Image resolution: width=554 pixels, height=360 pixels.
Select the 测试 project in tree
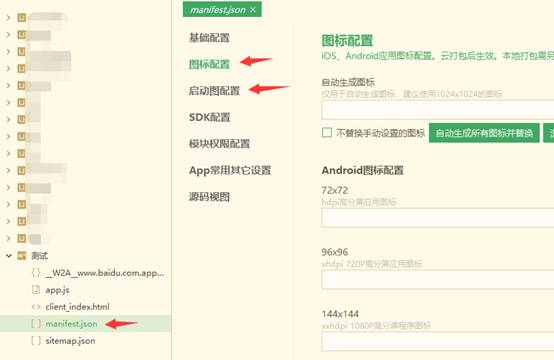[39, 255]
